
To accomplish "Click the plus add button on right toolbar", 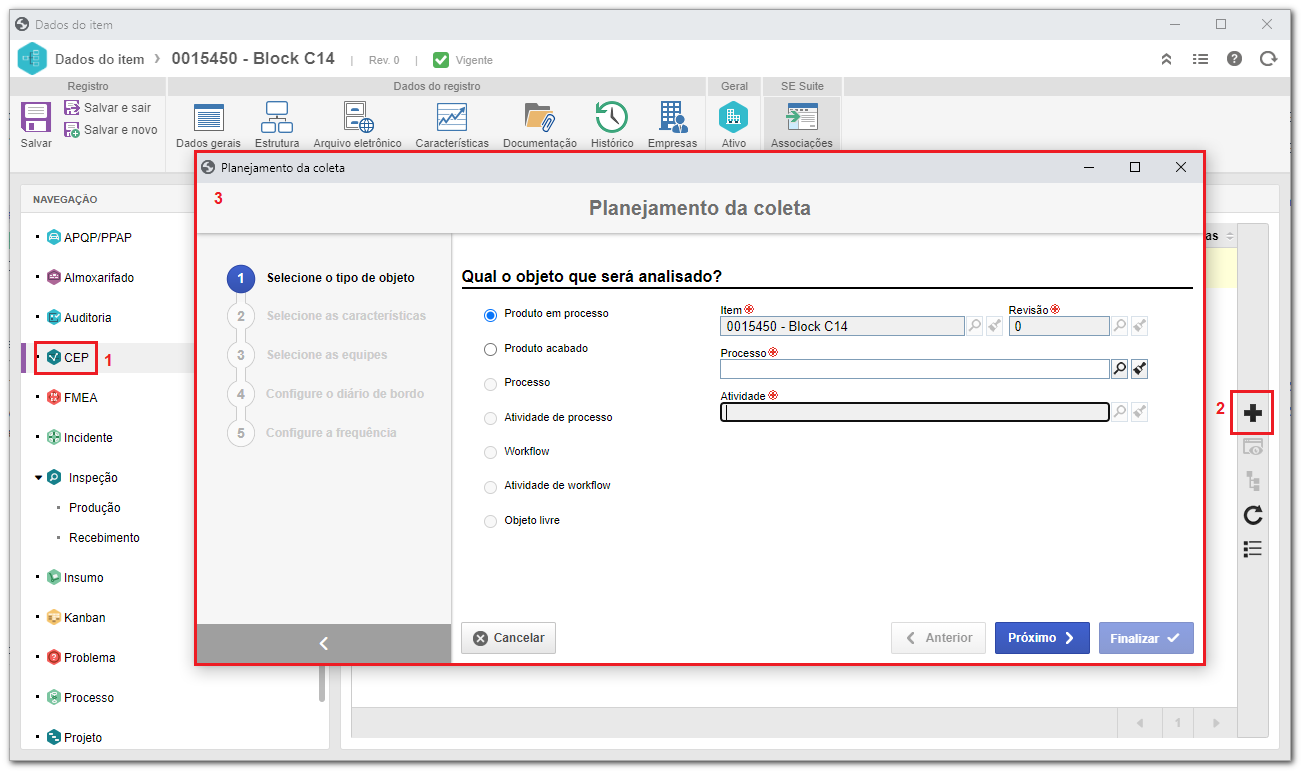I will pos(1253,412).
